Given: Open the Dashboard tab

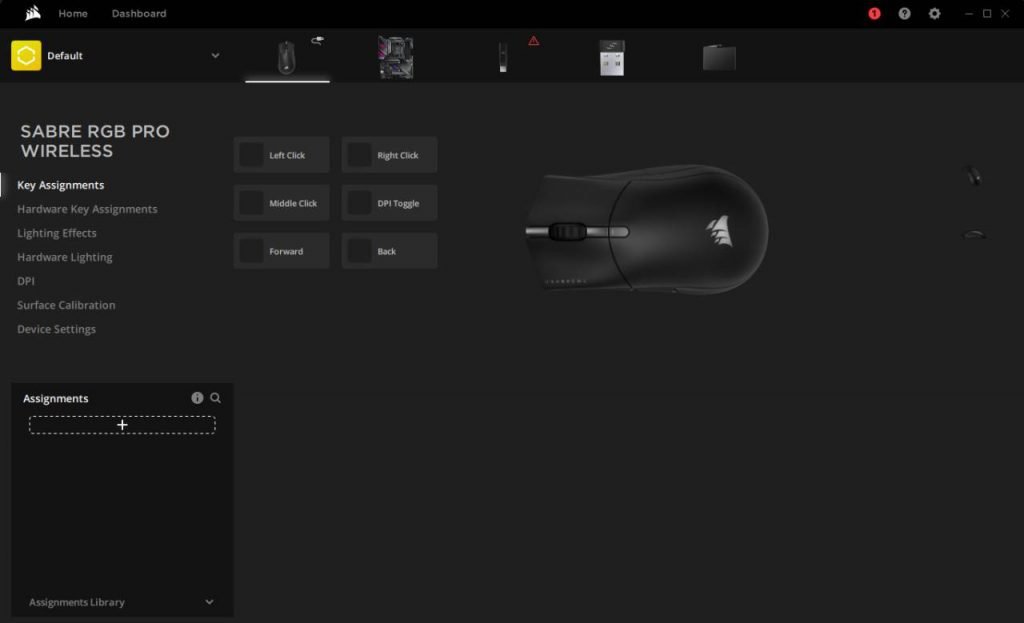Looking at the screenshot, I should (x=138, y=13).
